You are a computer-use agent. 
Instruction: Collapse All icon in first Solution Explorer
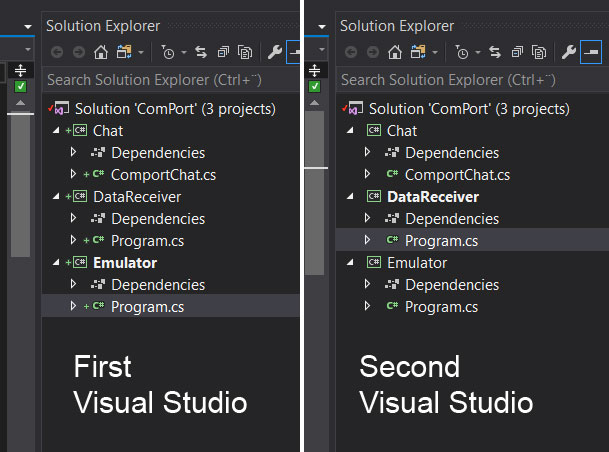[223, 52]
